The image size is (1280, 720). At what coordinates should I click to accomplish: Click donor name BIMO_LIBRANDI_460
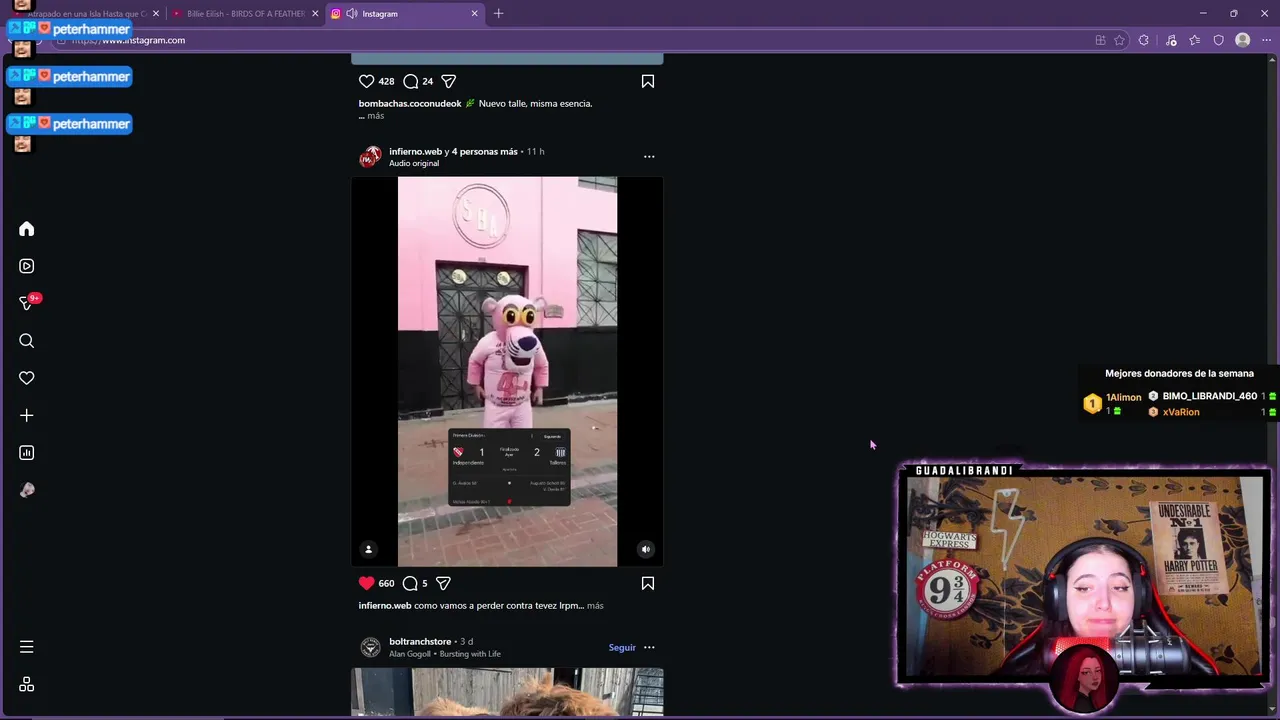(1209, 396)
